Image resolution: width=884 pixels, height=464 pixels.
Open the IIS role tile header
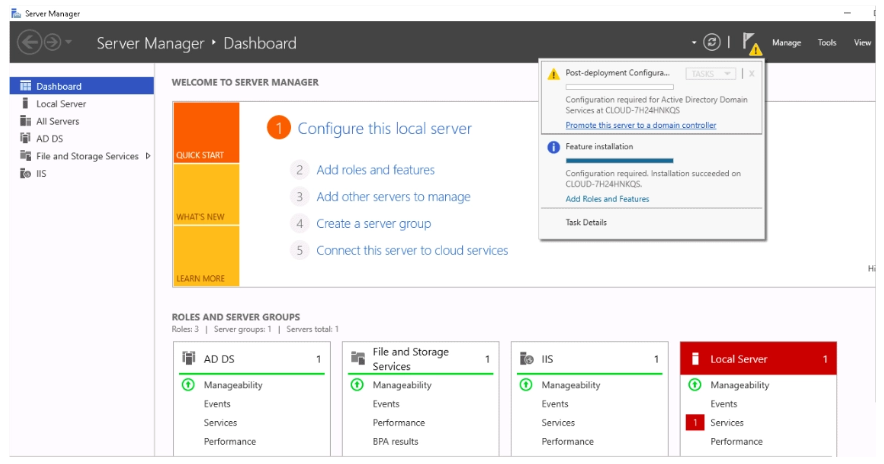click(590, 359)
